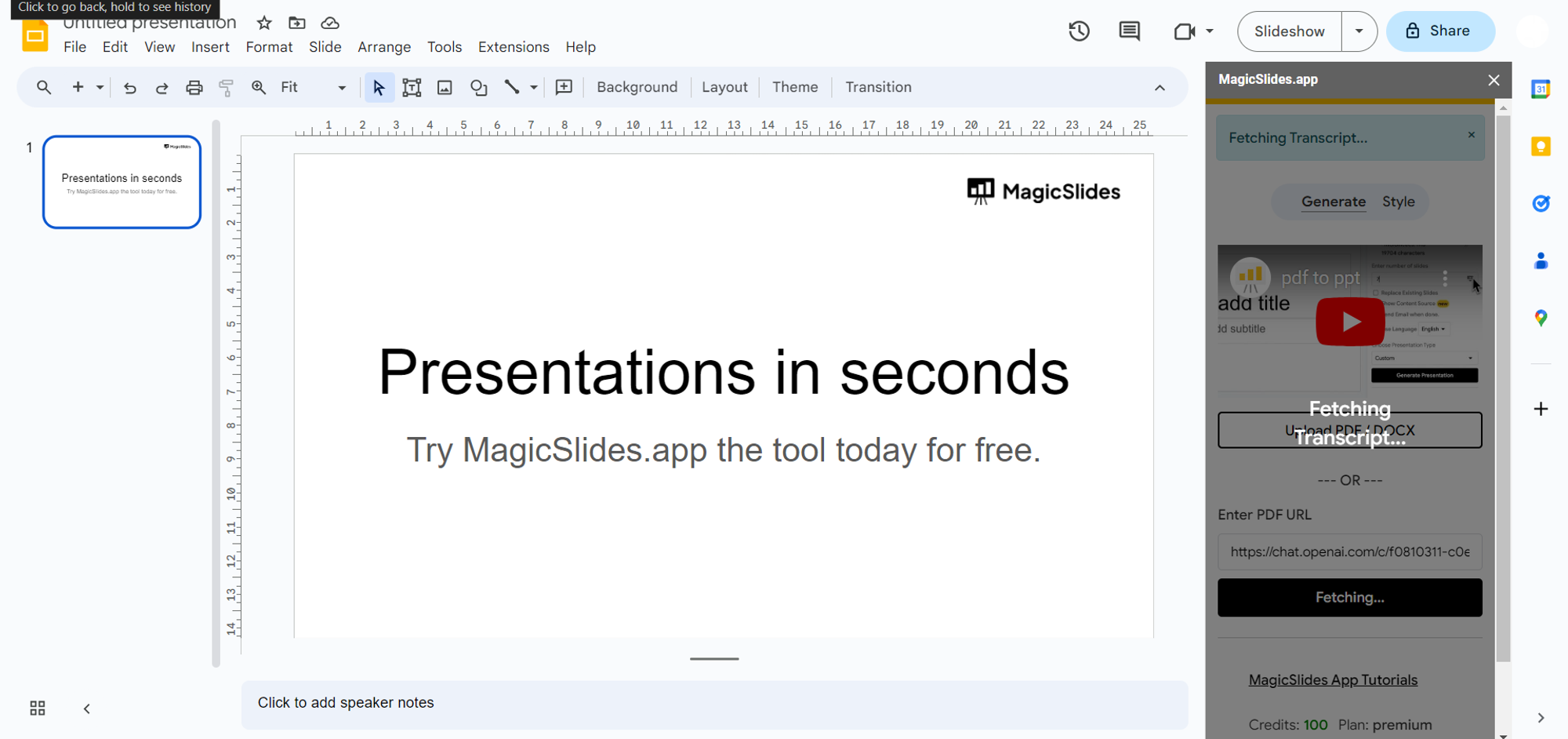Click the search menus magnifier icon

click(44, 87)
